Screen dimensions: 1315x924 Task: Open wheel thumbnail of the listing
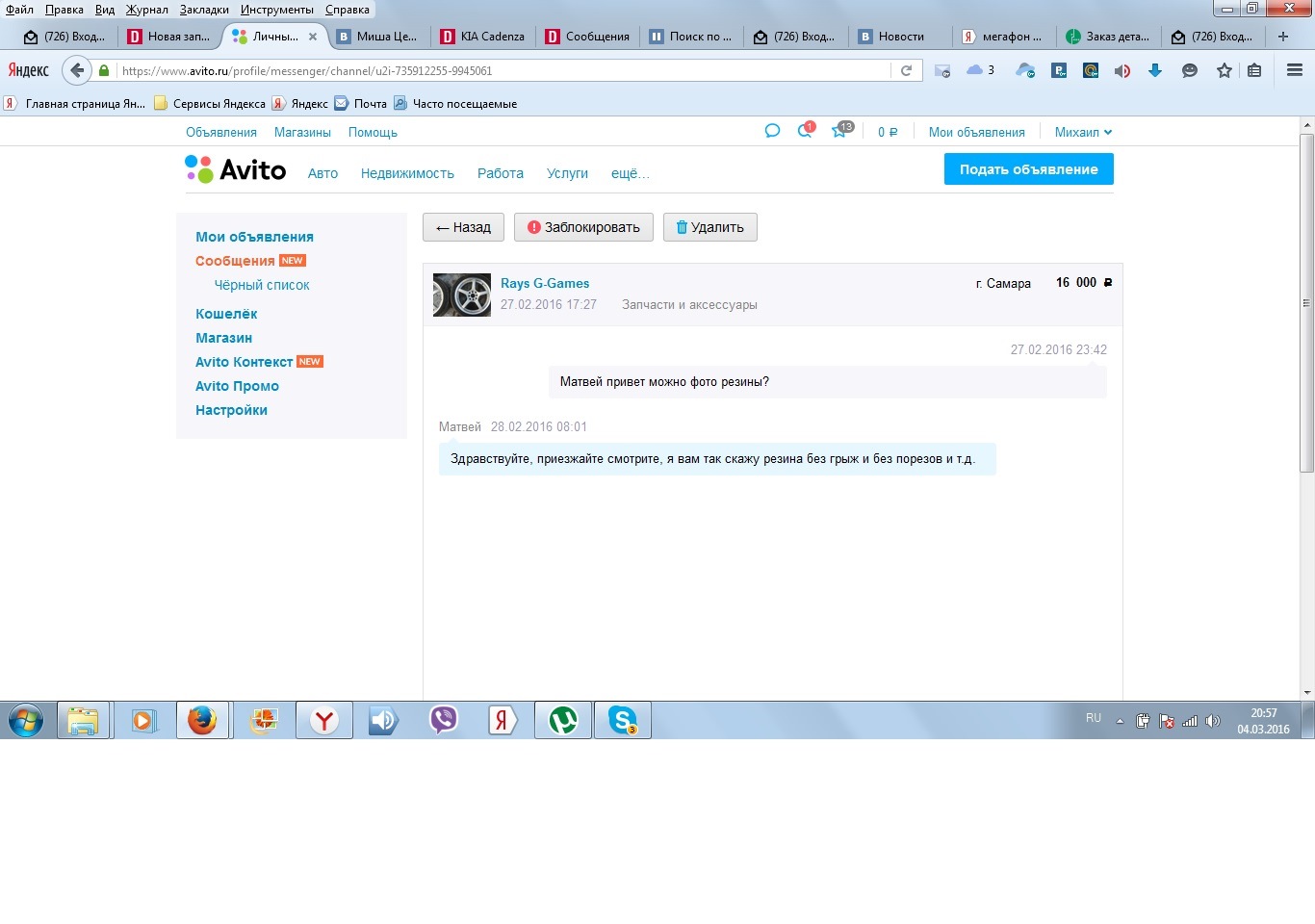click(462, 295)
